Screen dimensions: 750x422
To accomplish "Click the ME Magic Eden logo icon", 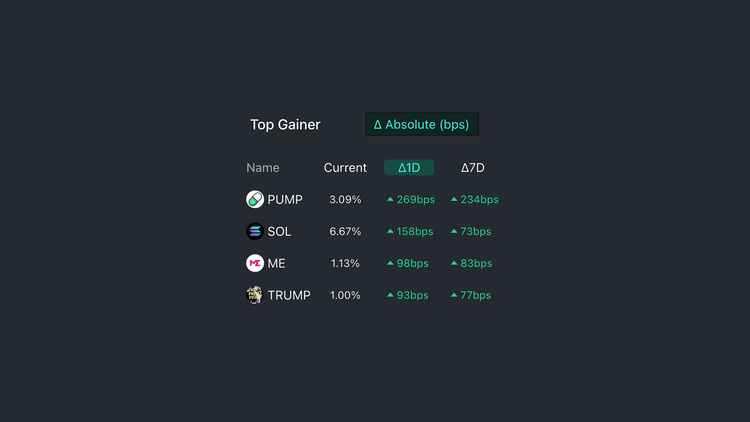I will (x=255, y=264).
